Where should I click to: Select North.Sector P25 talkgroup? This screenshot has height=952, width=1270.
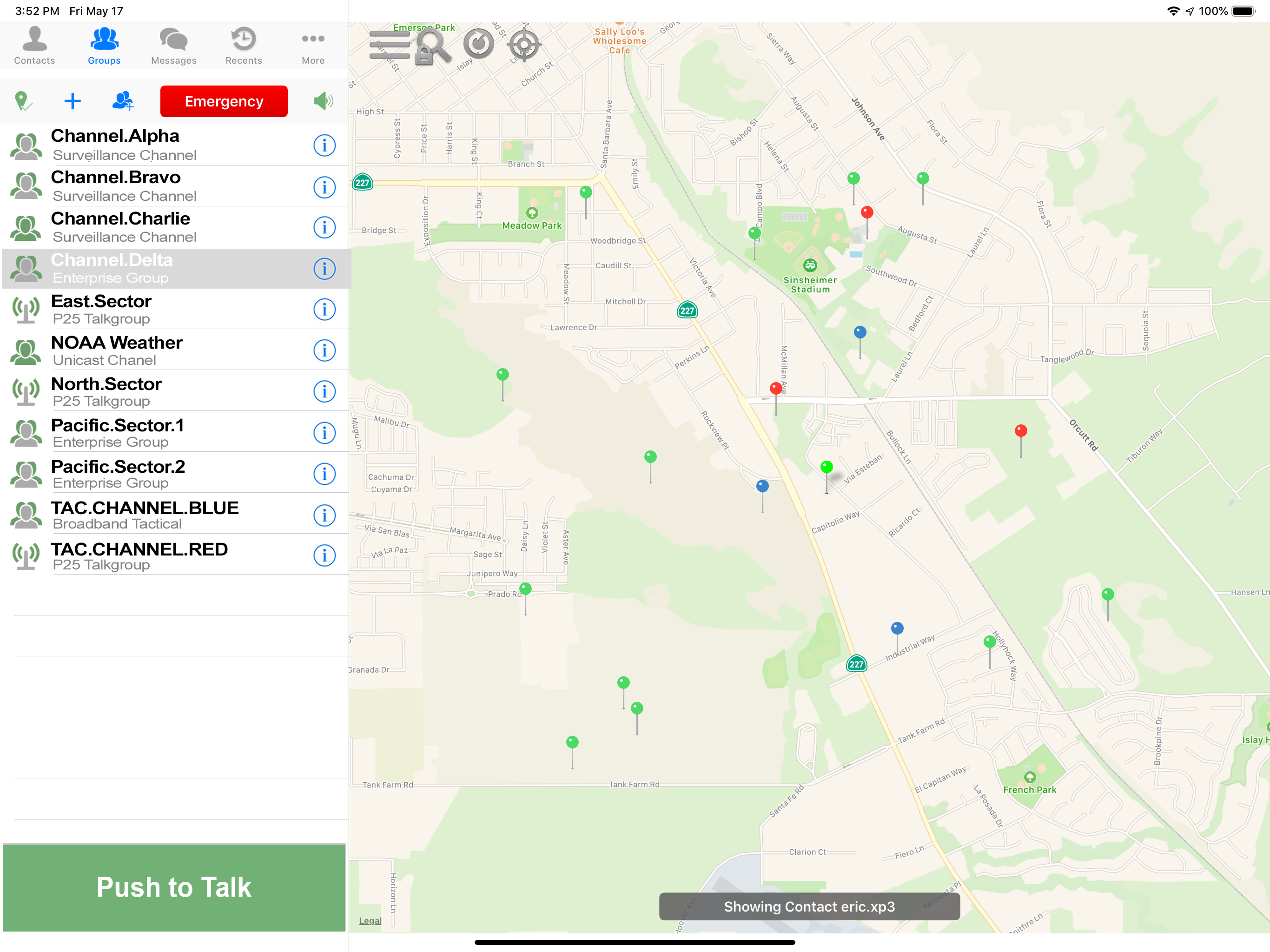174,391
